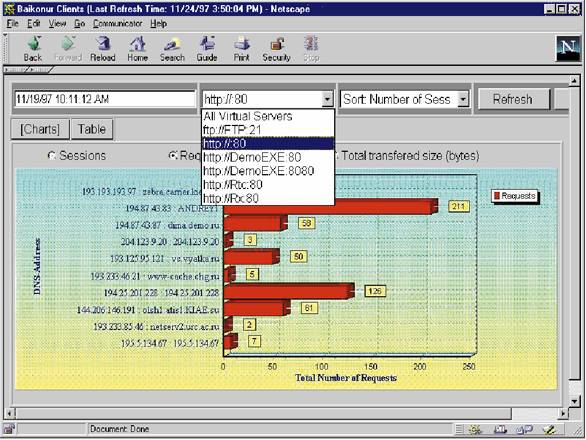Click the 193.125.95.121 vyatka label

coord(164,259)
